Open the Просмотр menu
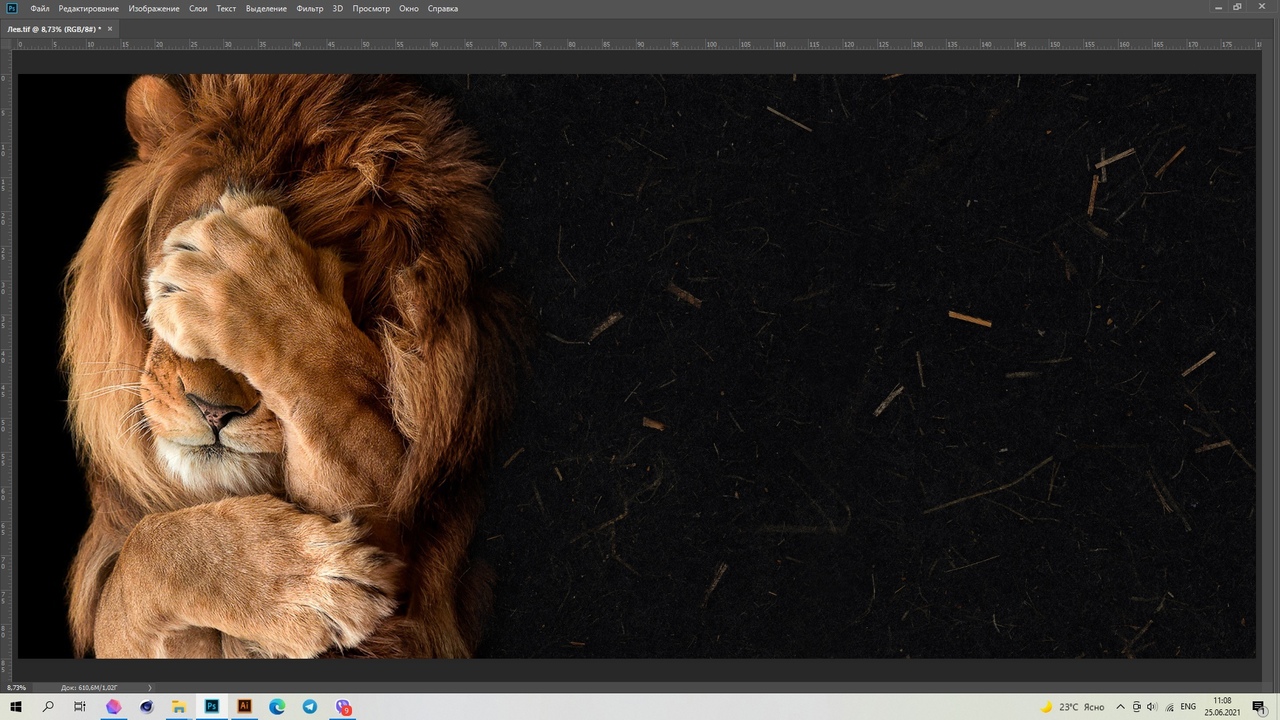This screenshot has height=720, width=1280. pyautogui.click(x=371, y=8)
